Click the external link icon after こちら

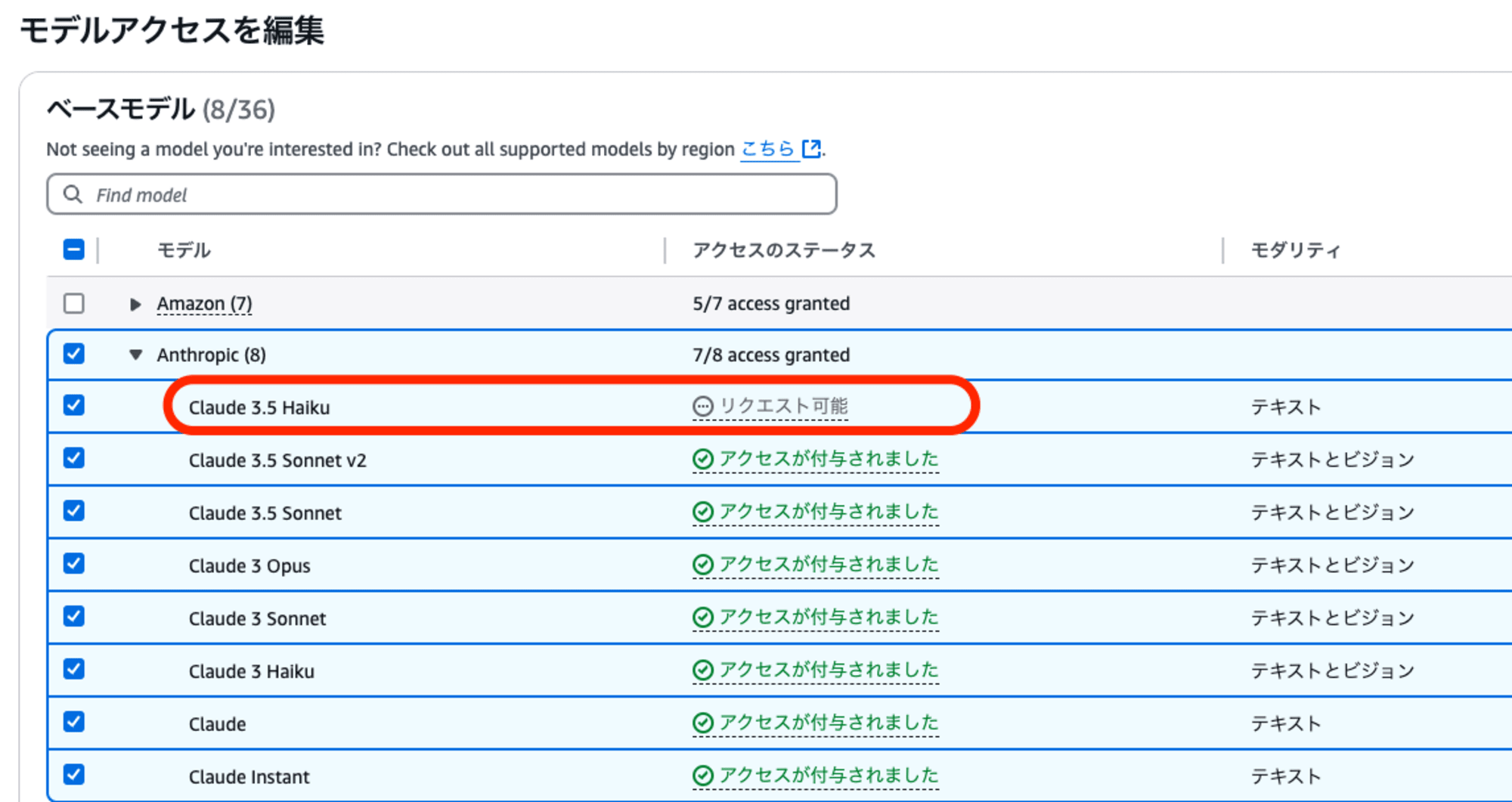(811, 149)
